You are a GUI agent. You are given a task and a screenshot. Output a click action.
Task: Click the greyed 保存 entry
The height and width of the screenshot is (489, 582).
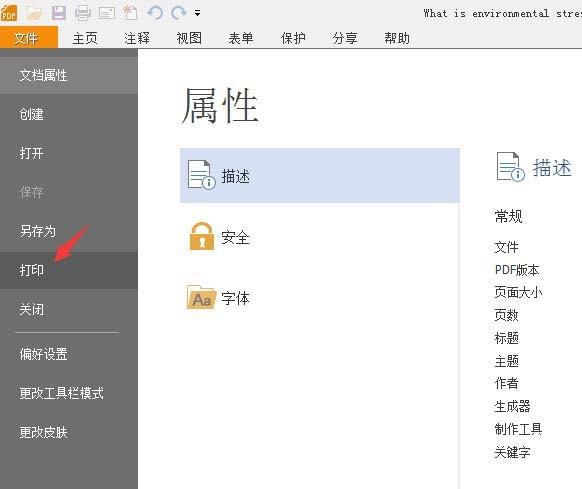click(69, 192)
